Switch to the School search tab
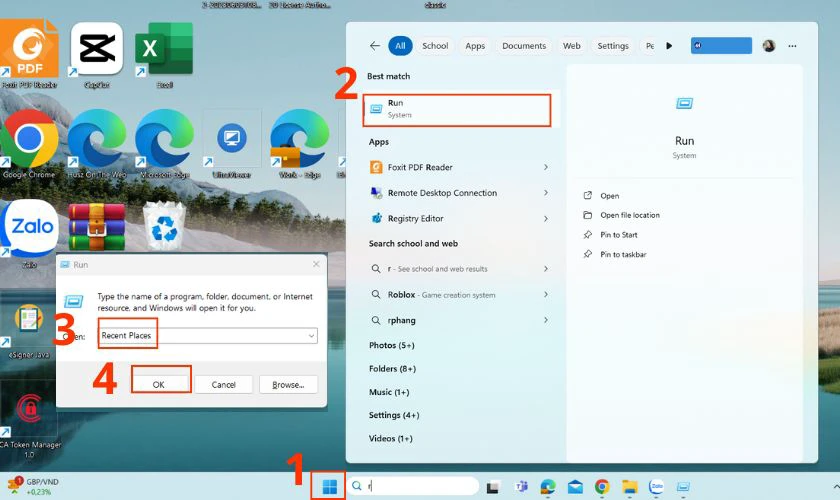The width and height of the screenshot is (840, 500). [435, 46]
